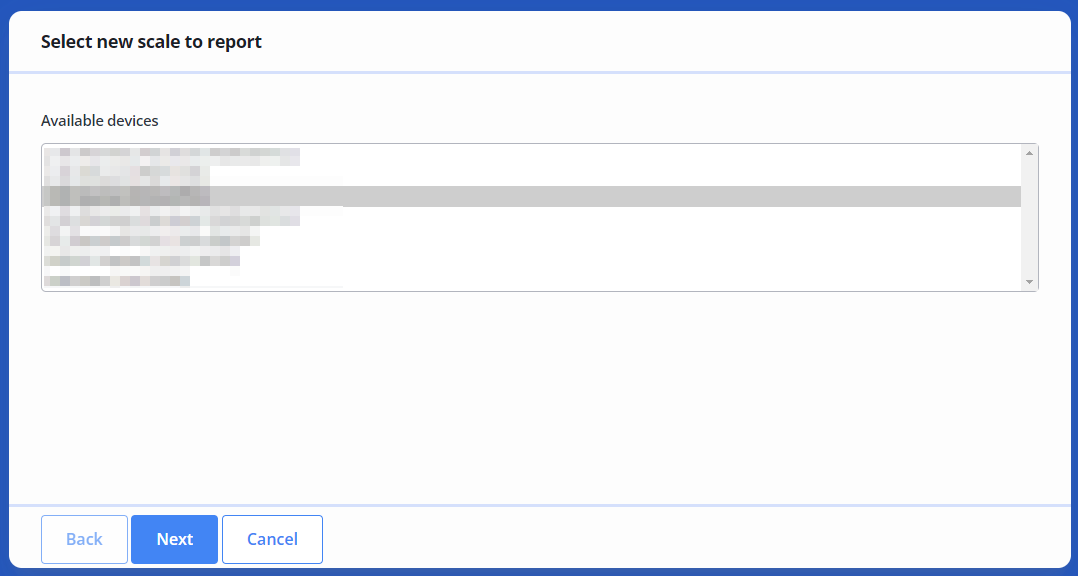1078x576 pixels.
Task: Go back using the Back button
Action: click(x=84, y=539)
